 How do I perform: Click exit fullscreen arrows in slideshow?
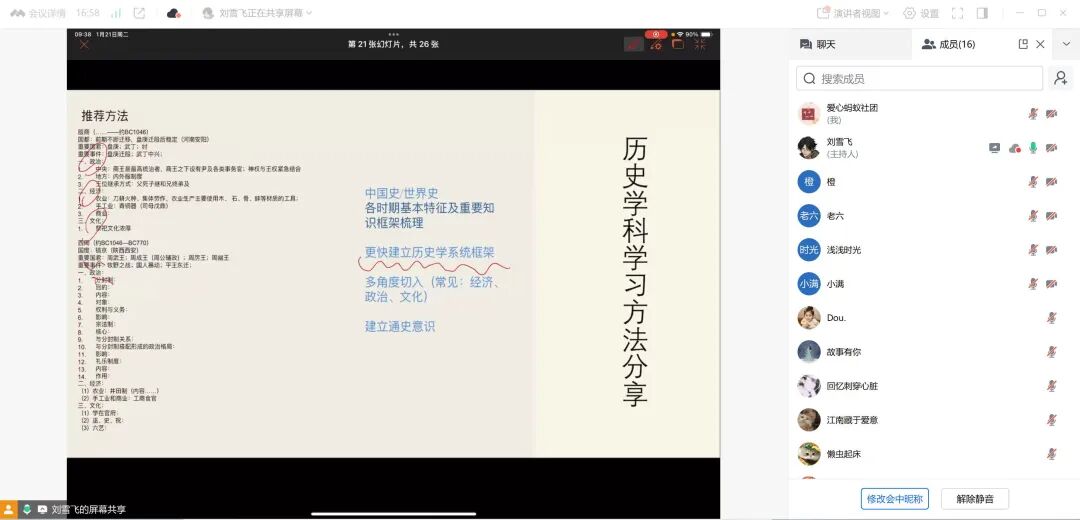(x=700, y=44)
